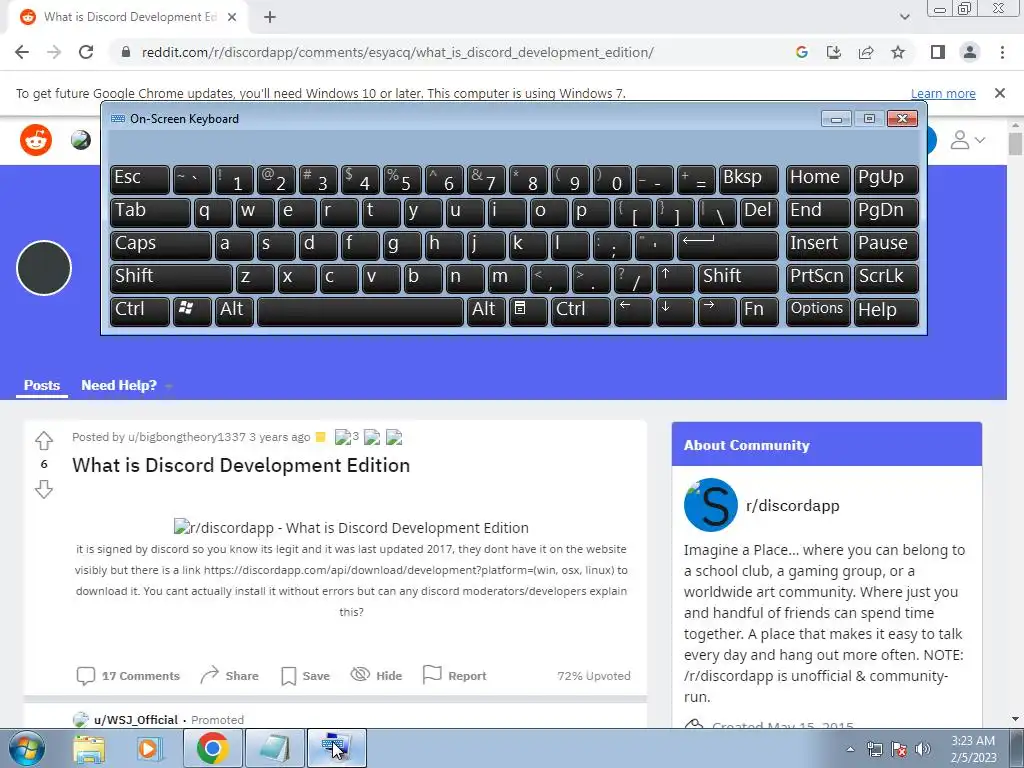Open the u/bigbongtheory1337 profile link
1024x768 pixels.
pyautogui.click(x=187, y=437)
